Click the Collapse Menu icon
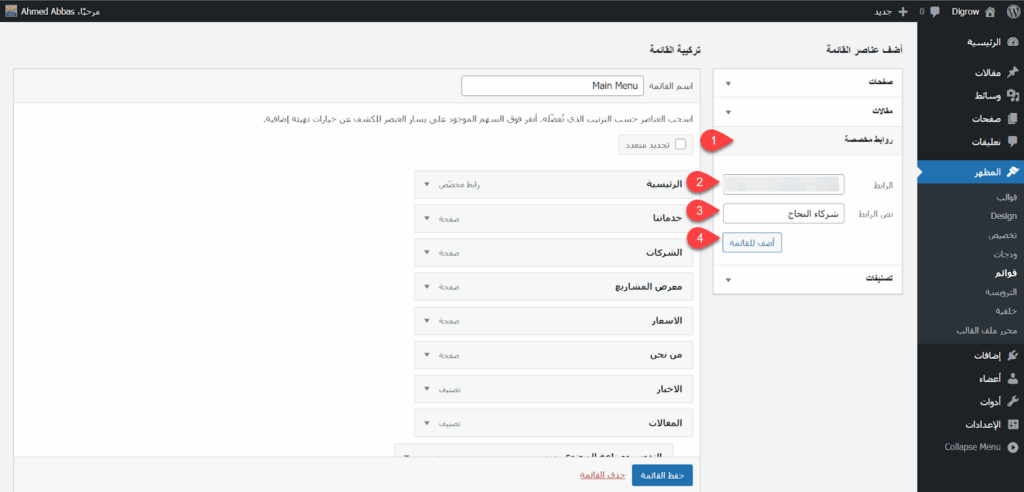 1012,448
